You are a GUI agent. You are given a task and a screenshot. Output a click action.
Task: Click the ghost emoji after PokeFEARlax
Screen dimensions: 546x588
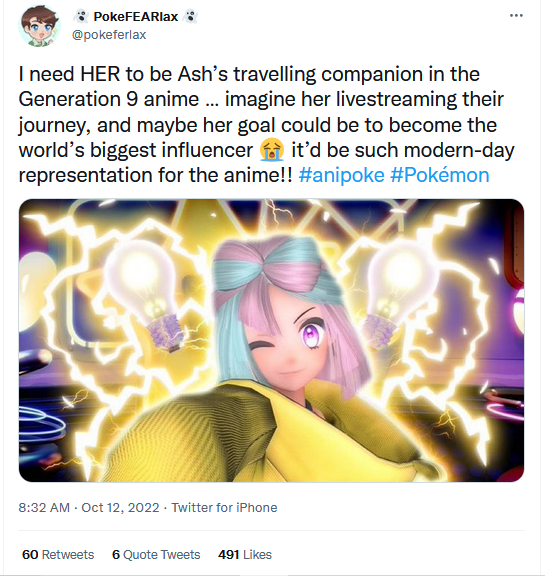click(x=190, y=16)
